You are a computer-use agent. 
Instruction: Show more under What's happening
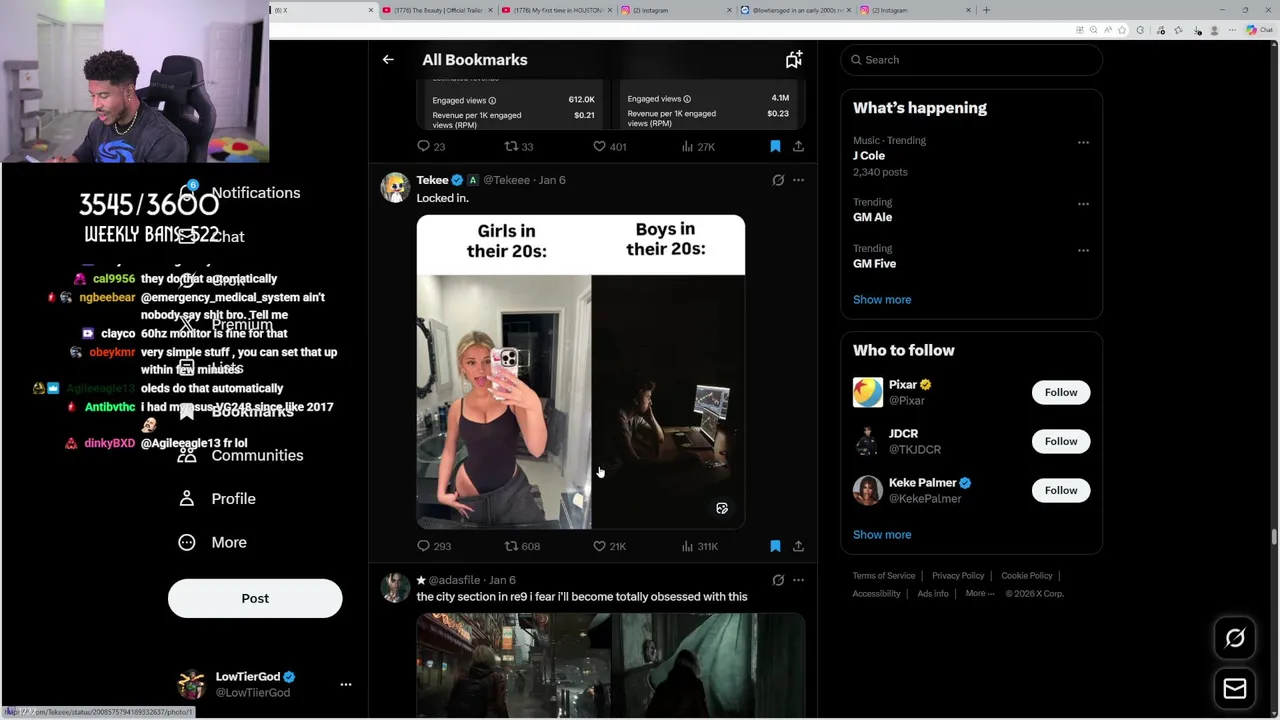click(882, 299)
